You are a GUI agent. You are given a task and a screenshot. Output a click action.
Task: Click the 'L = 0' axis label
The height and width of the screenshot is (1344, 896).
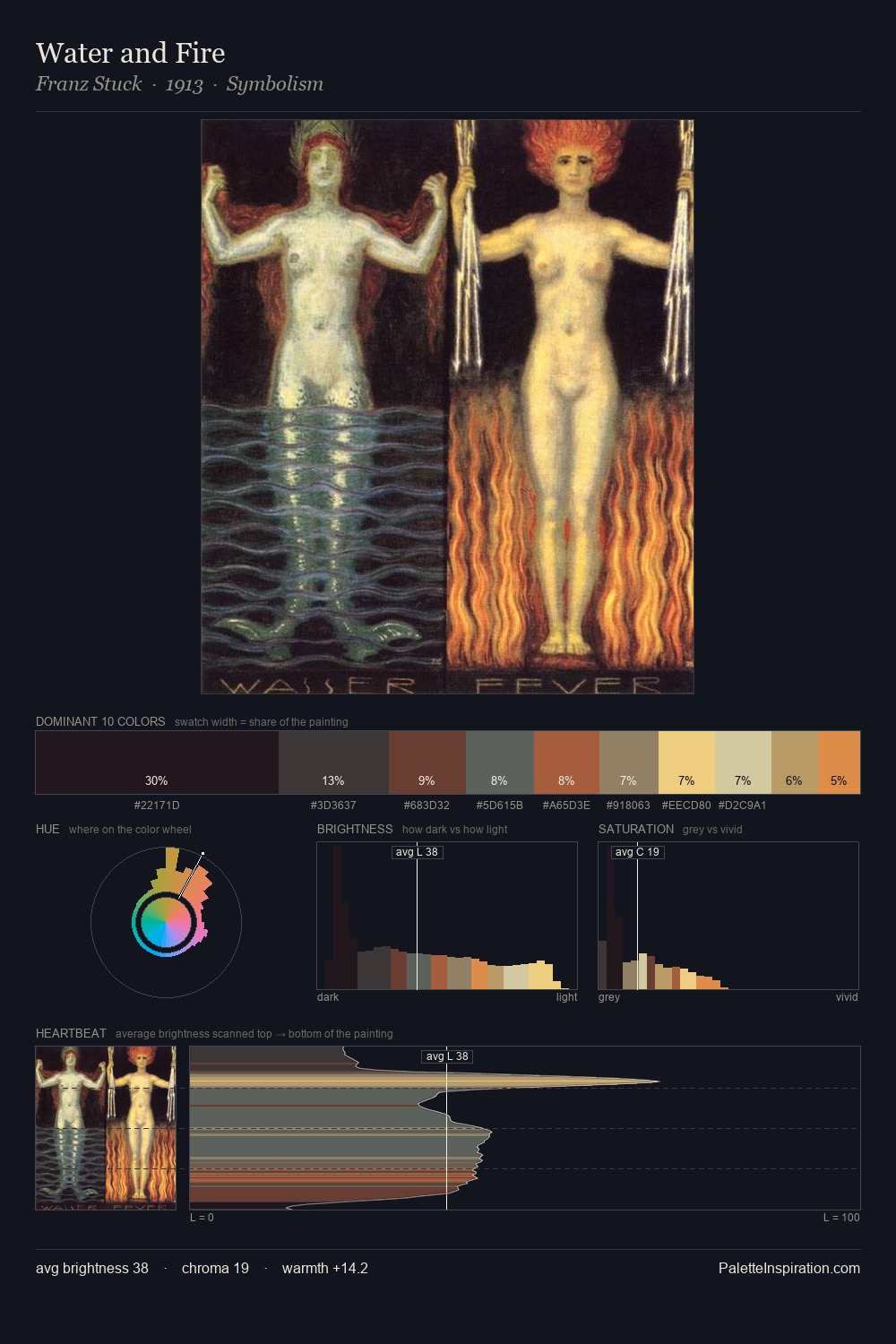click(202, 1218)
